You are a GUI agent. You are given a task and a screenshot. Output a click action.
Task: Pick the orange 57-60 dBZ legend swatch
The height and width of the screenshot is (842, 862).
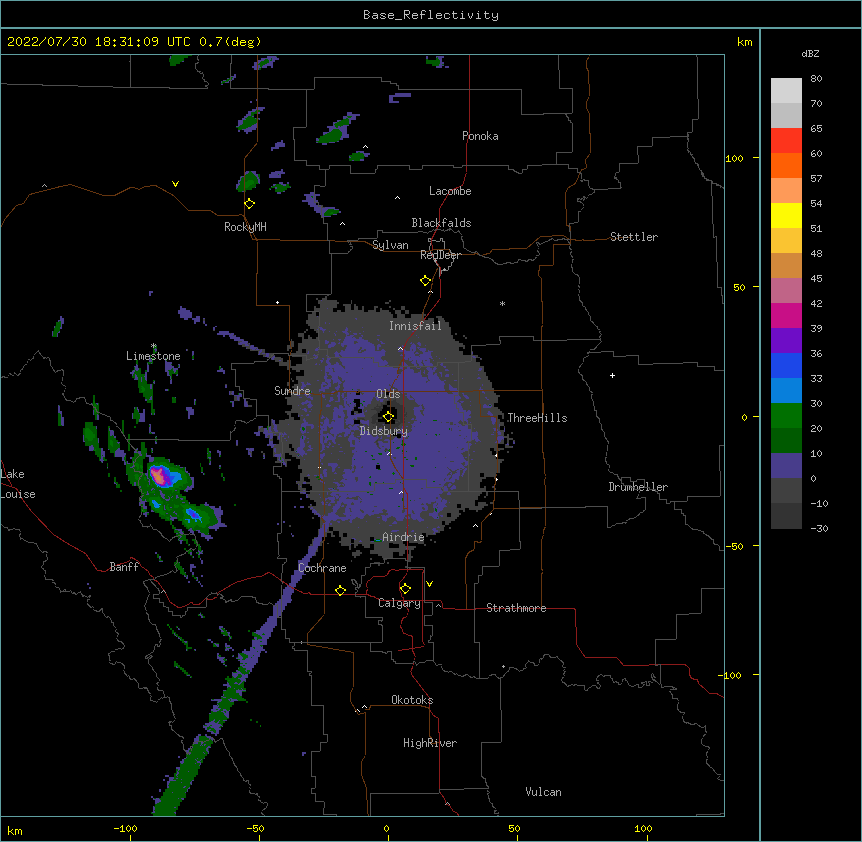click(x=786, y=165)
